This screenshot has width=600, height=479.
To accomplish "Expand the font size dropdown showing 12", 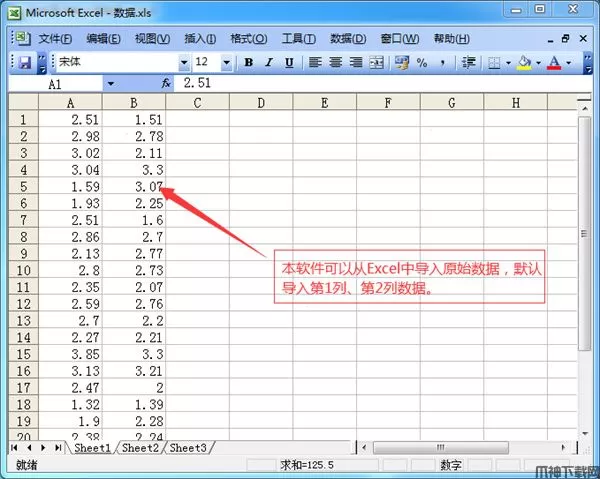I will (226, 62).
